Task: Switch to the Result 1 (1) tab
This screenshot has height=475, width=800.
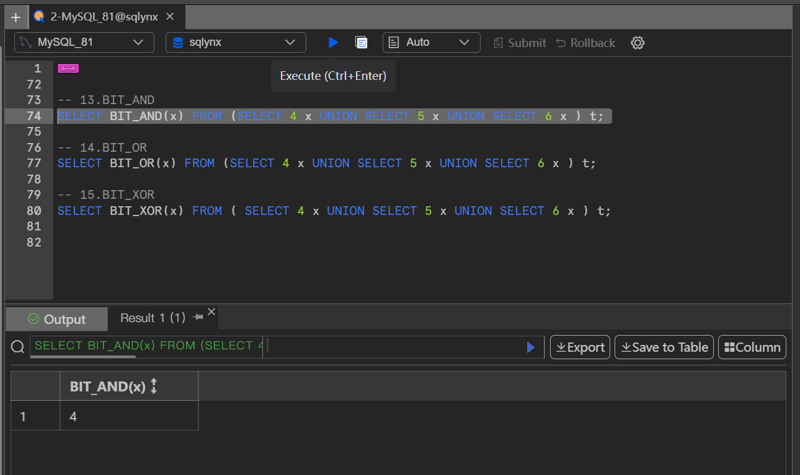Action: [x=153, y=318]
